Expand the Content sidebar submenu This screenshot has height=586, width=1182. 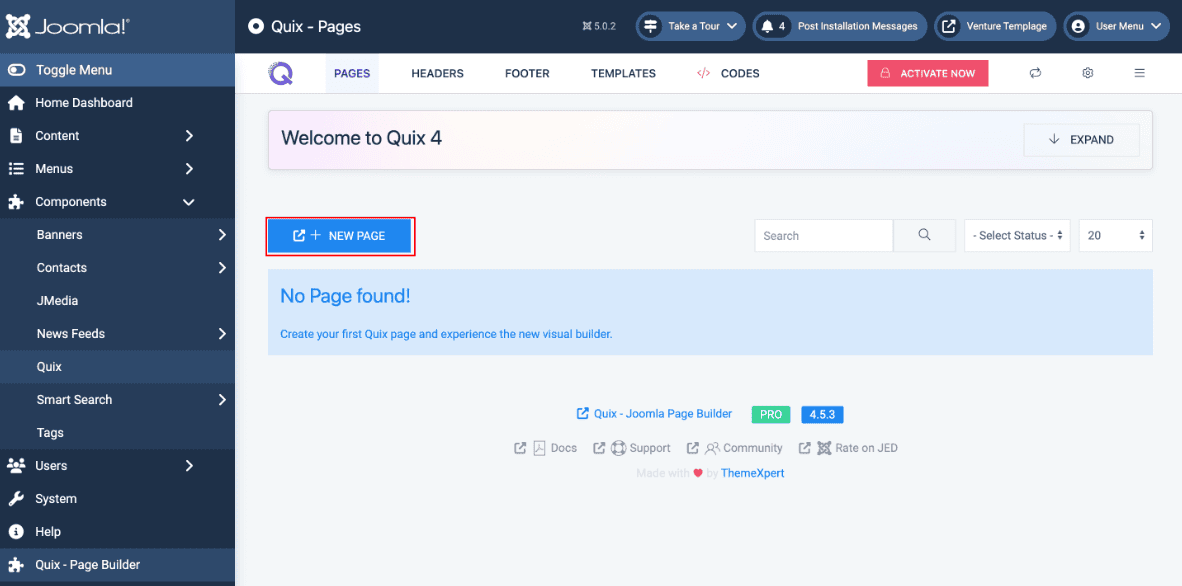coord(189,136)
